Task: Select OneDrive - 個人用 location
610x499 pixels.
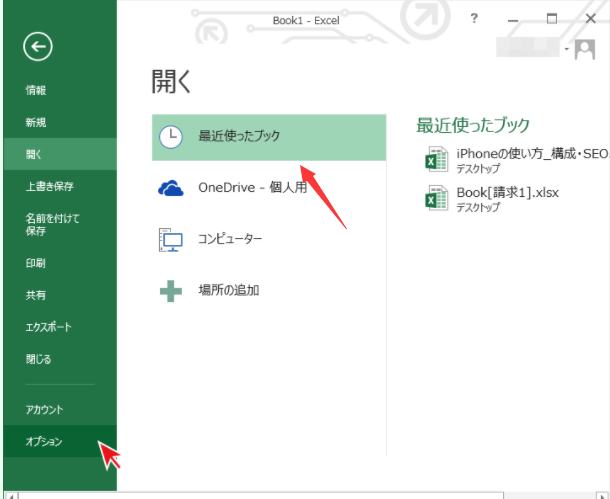Action: 269,188
